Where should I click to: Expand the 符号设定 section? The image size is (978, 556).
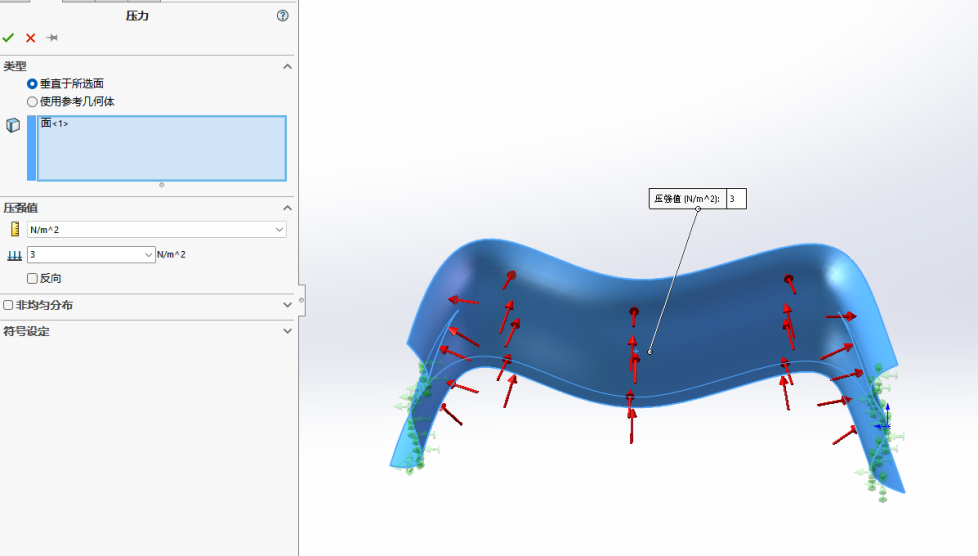pyautogui.click(x=287, y=331)
